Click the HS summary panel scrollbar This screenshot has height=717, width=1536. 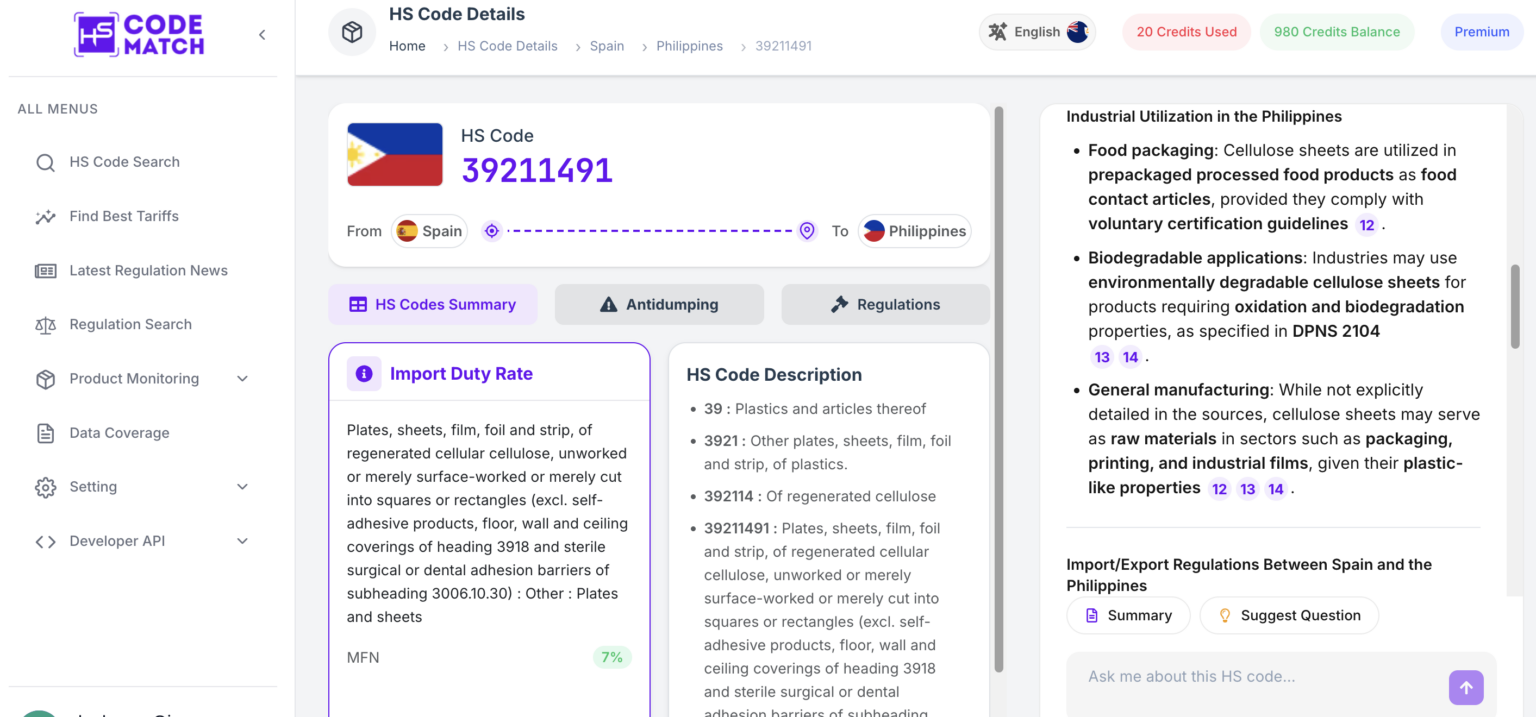[998, 390]
